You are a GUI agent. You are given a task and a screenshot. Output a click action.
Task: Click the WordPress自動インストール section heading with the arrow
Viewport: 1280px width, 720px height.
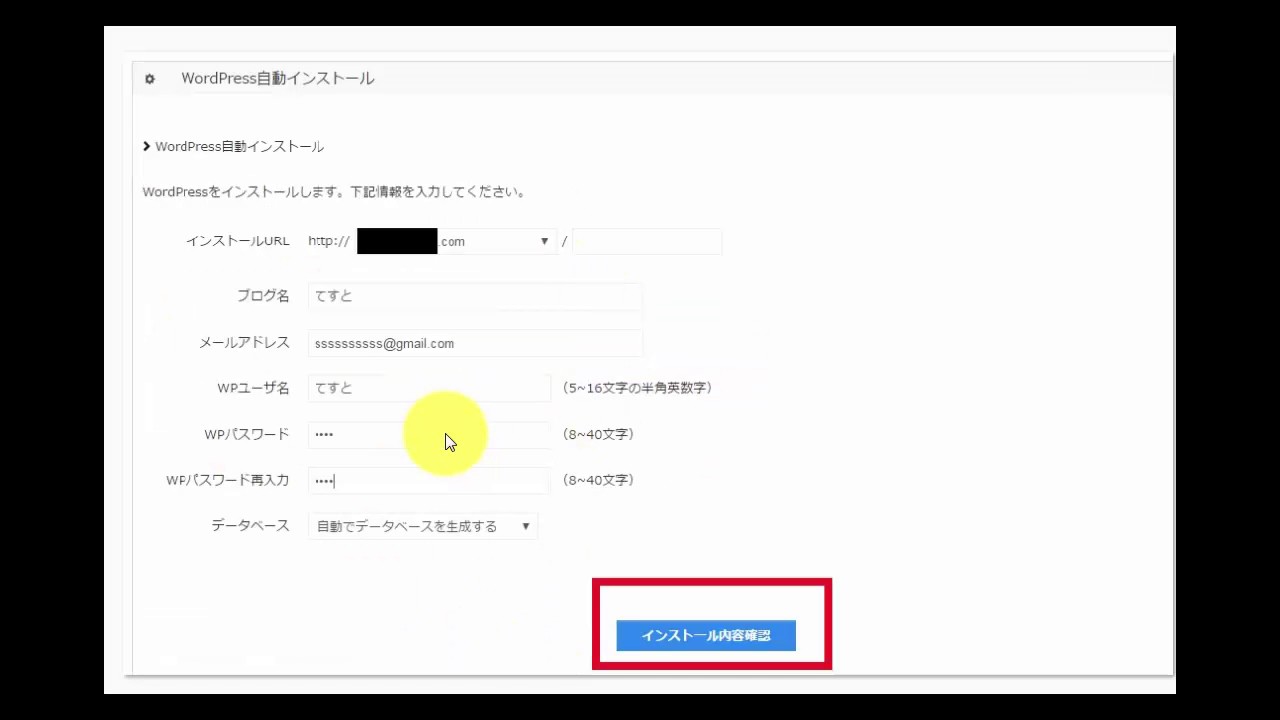click(x=233, y=146)
